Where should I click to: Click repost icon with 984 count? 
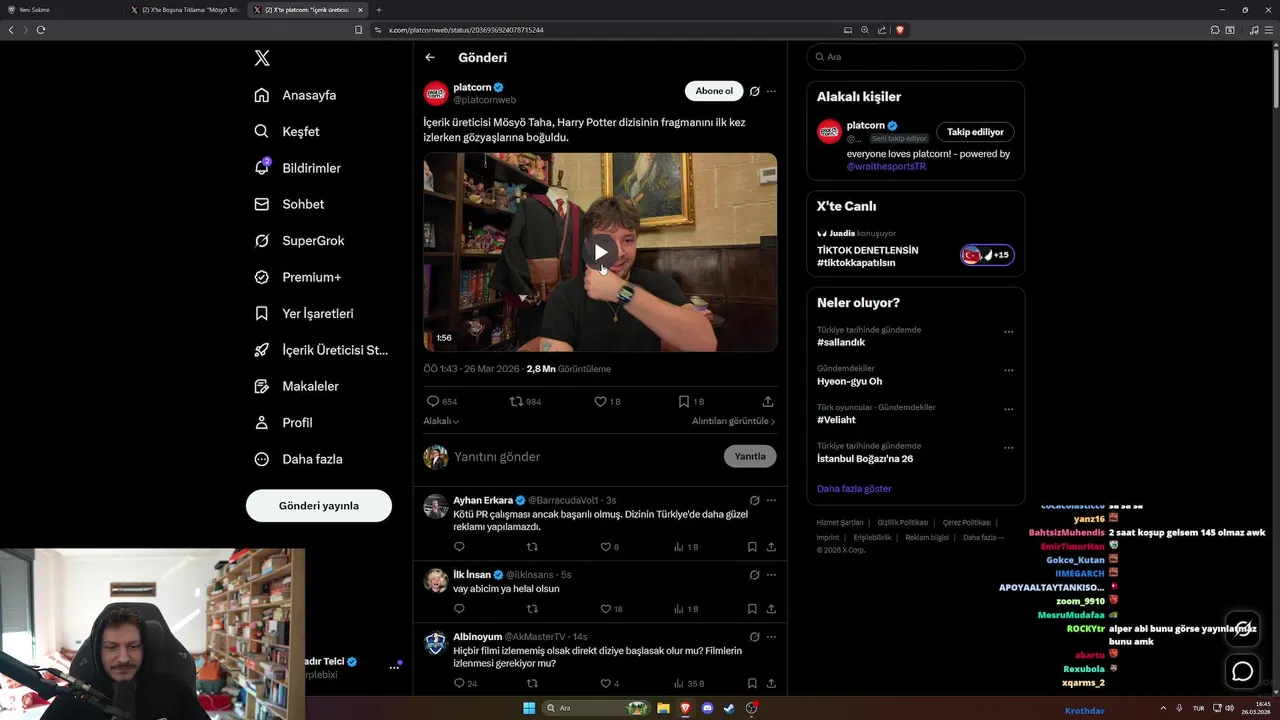pyautogui.click(x=516, y=401)
